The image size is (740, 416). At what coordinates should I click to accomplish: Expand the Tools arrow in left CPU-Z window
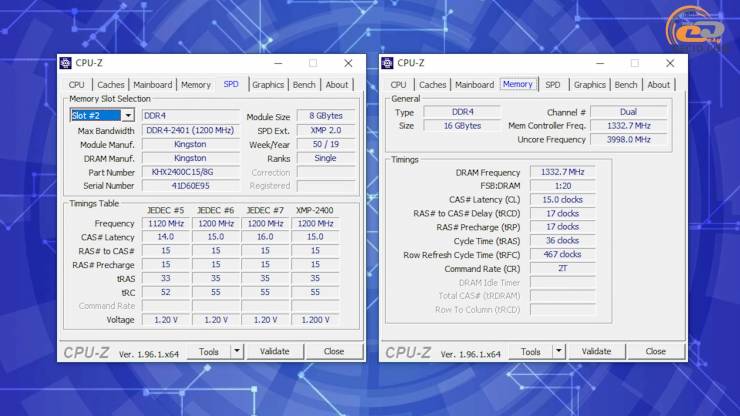click(x=237, y=351)
